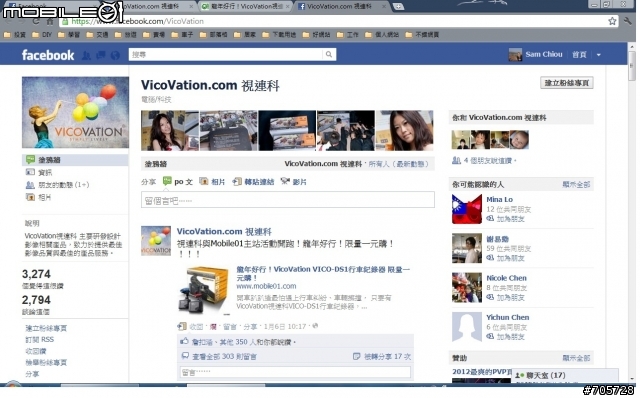Click Yichun Chen's default silhouette avatar
This screenshot has height=398, width=640.
coord(467,327)
